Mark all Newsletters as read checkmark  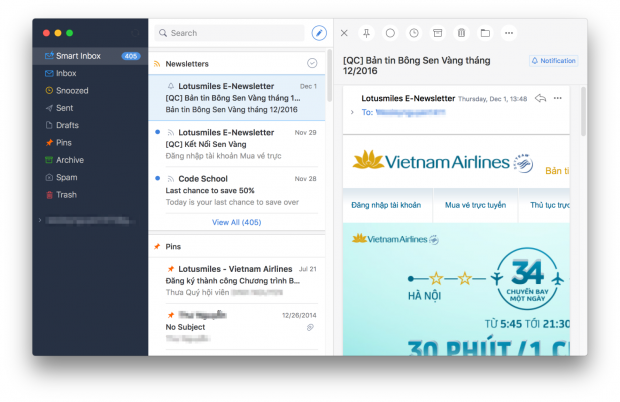pyautogui.click(x=312, y=63)
